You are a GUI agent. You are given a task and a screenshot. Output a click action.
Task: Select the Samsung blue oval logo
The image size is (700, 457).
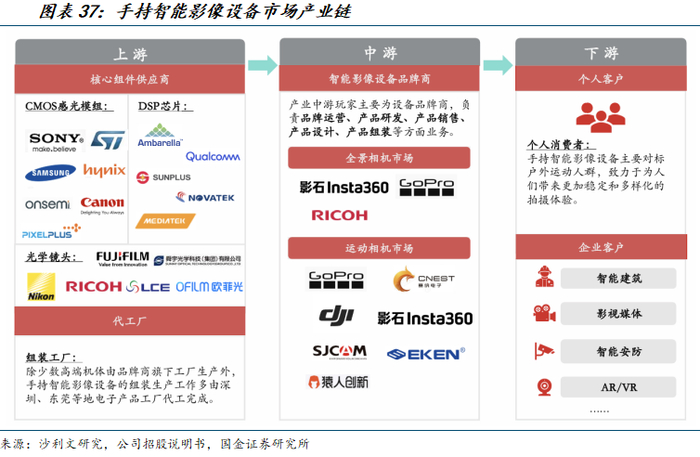click(50, 173)
